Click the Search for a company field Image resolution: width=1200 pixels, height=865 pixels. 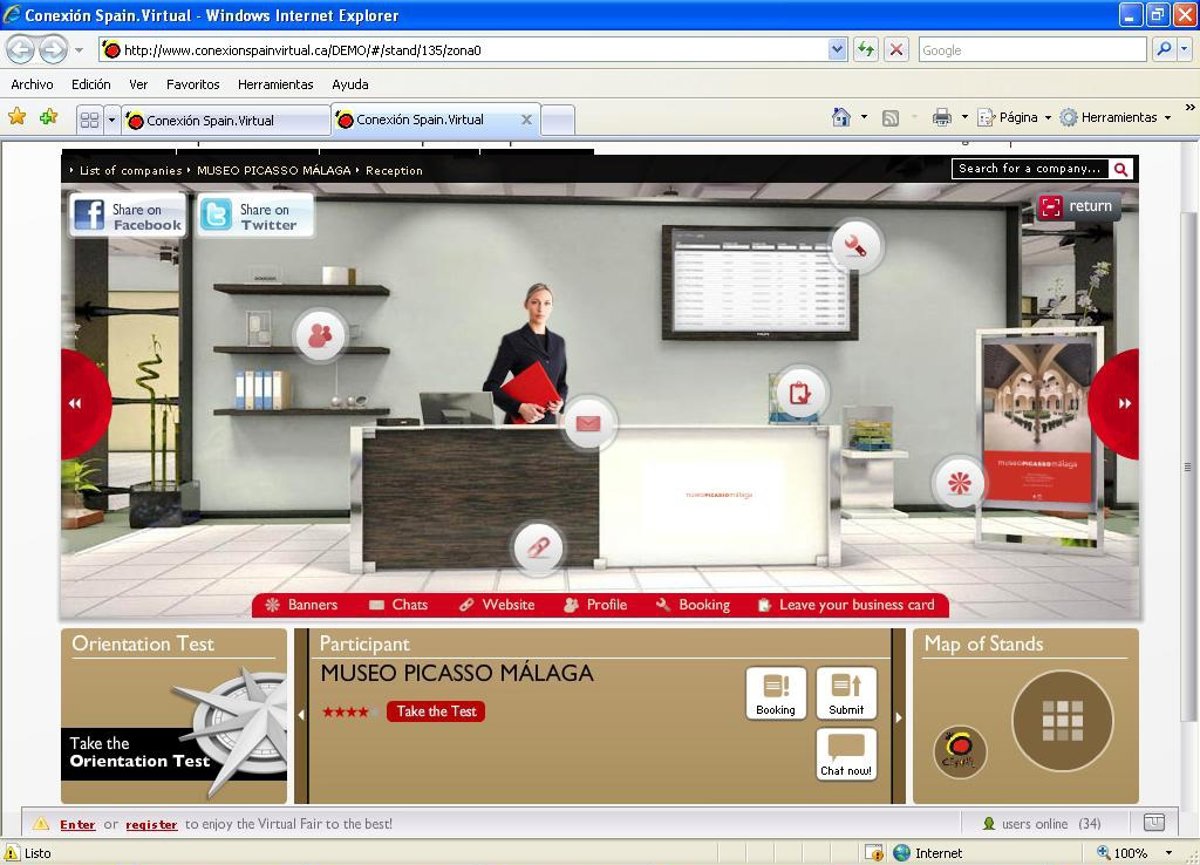(1030, 169)
